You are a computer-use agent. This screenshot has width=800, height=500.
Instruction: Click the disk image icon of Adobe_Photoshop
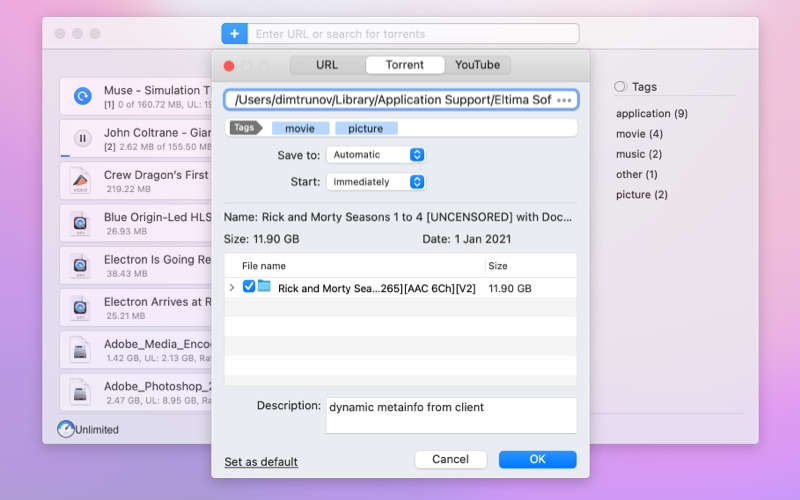point(80,392)
